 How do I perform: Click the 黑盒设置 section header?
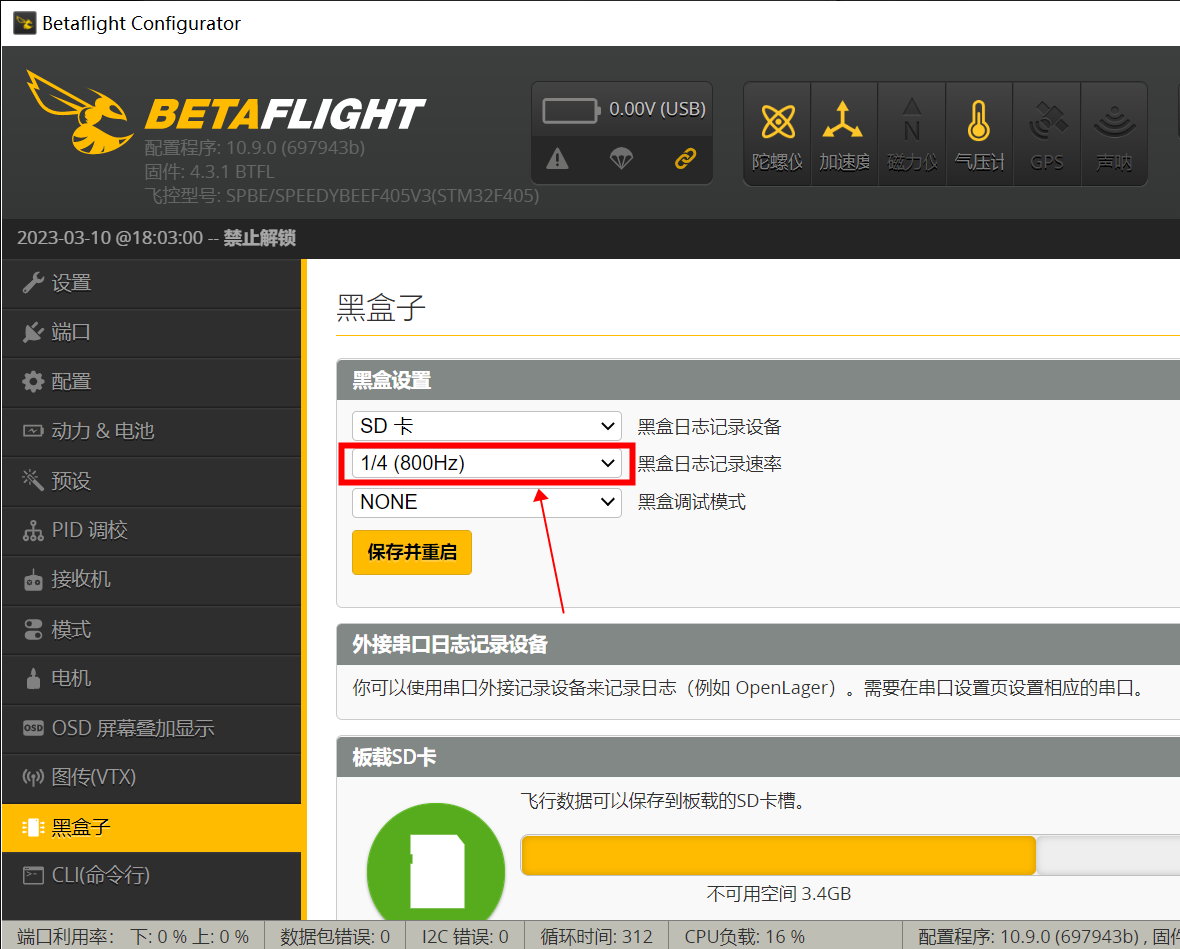click(758, 380)
